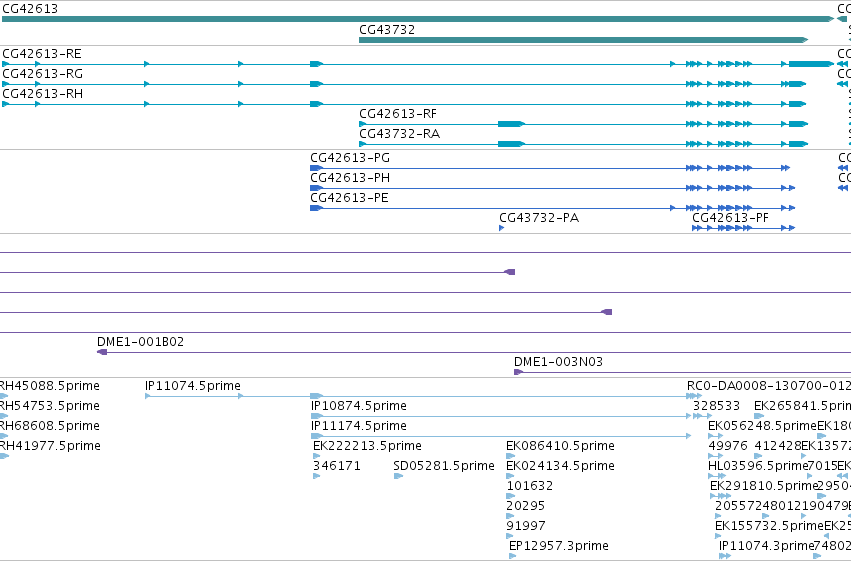Click the IP11074.3prime EST label
The width and height of the screenshot is (851, 561).
767,546
